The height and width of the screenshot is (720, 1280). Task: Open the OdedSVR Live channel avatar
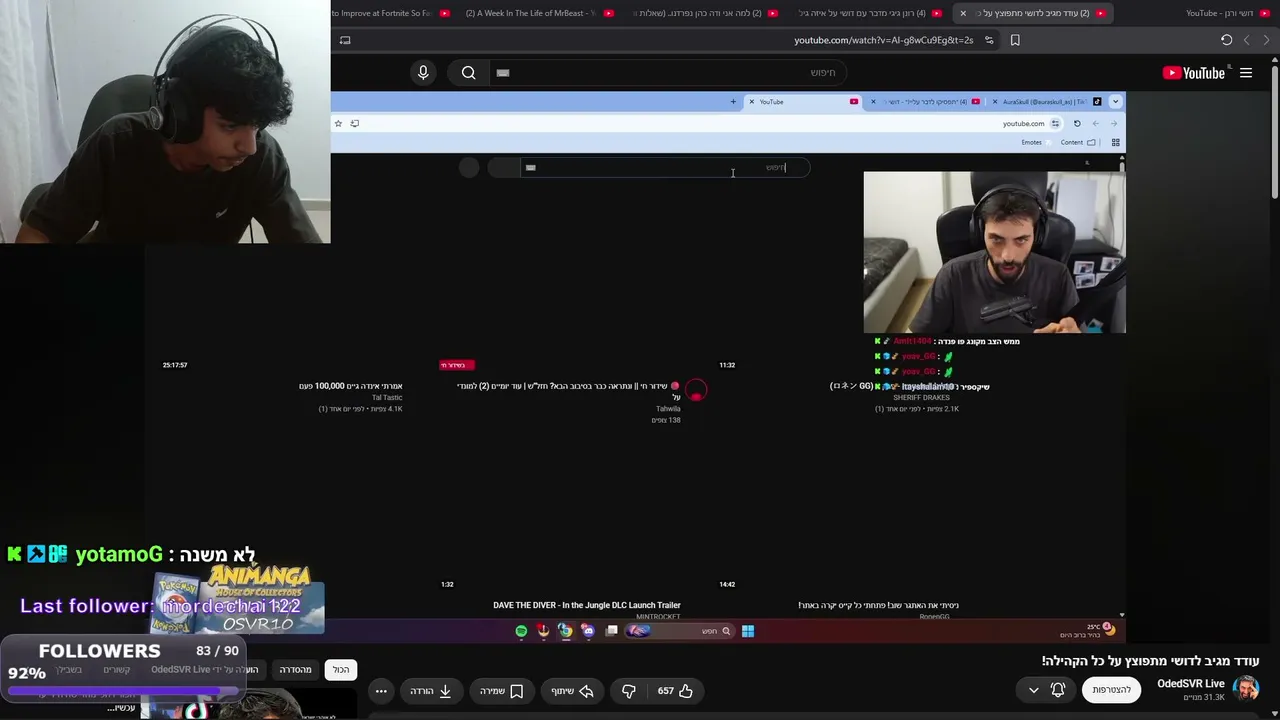tap(1246, 689)
